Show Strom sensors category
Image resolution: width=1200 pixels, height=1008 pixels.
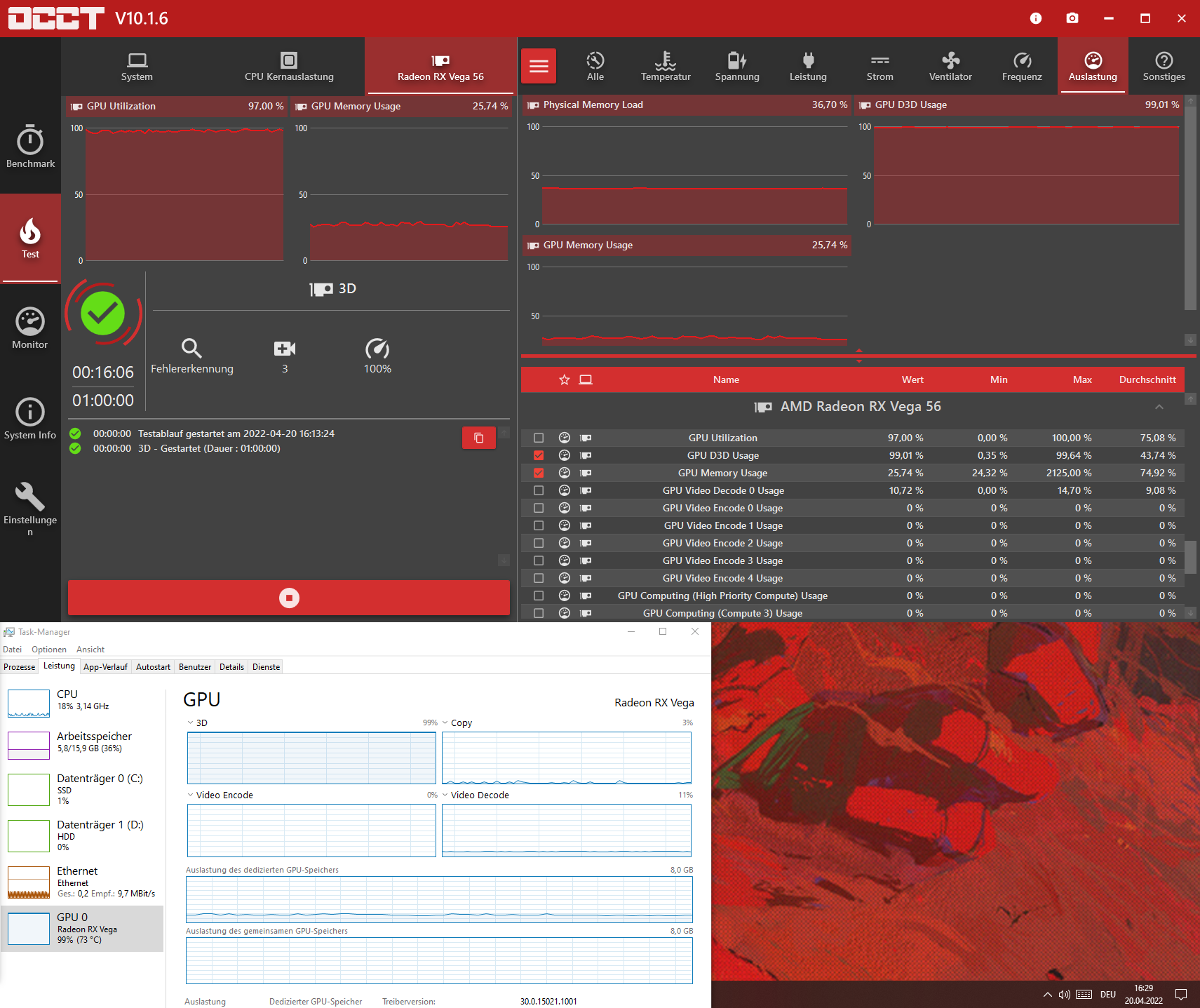coord(879,67)
